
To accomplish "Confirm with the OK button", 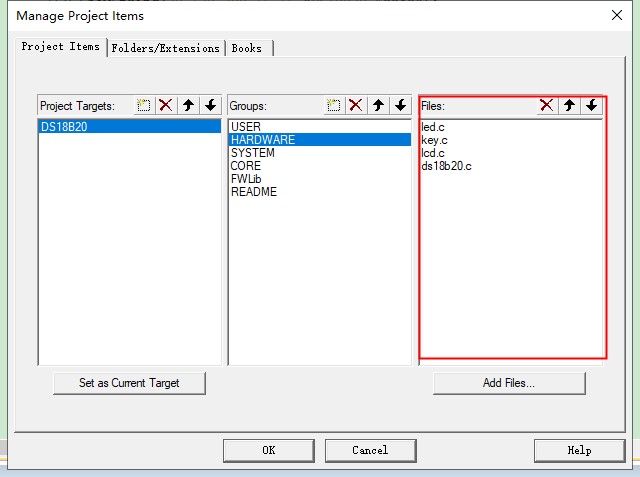I will point(269,450).
